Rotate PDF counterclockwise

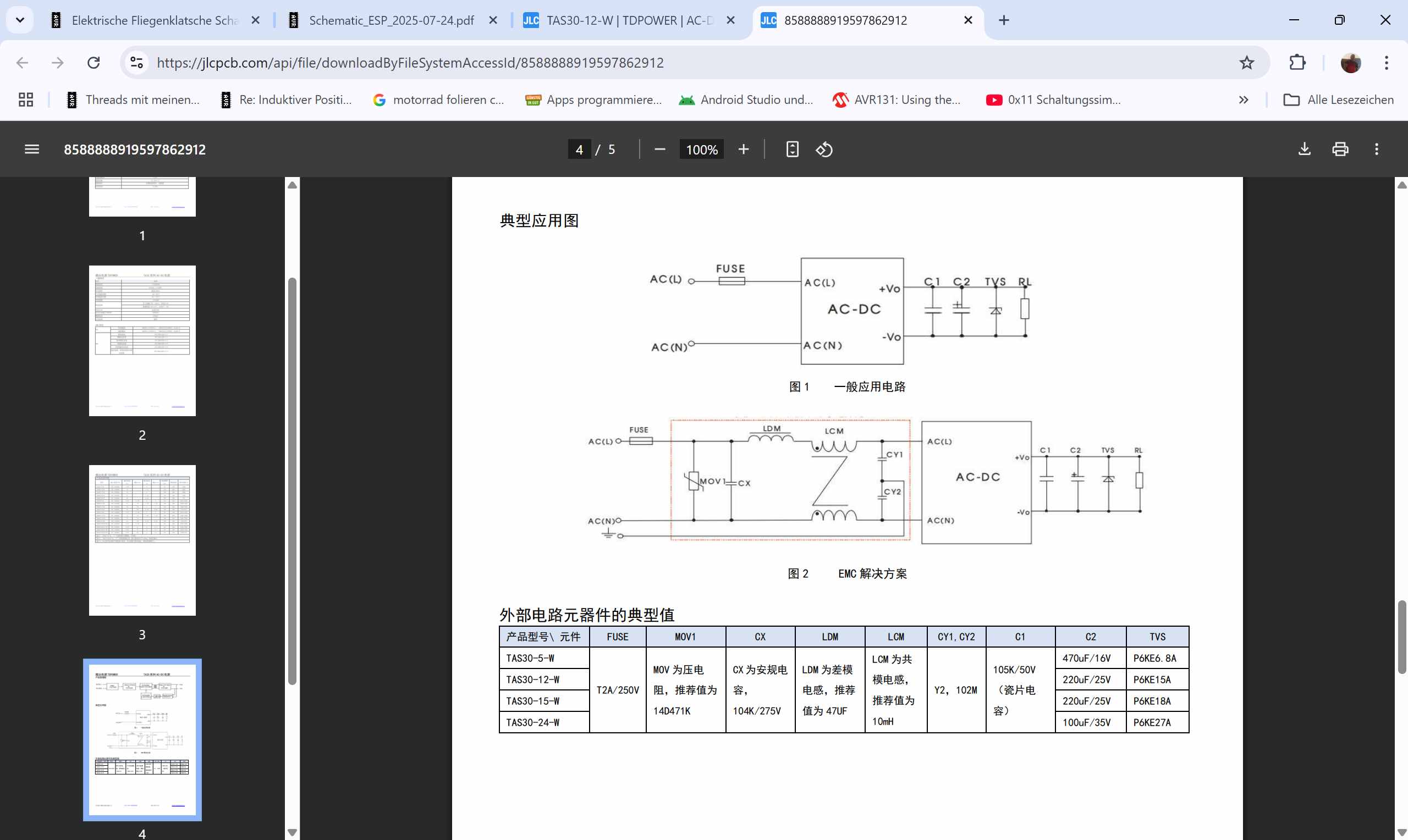click(x=824, y=150)
